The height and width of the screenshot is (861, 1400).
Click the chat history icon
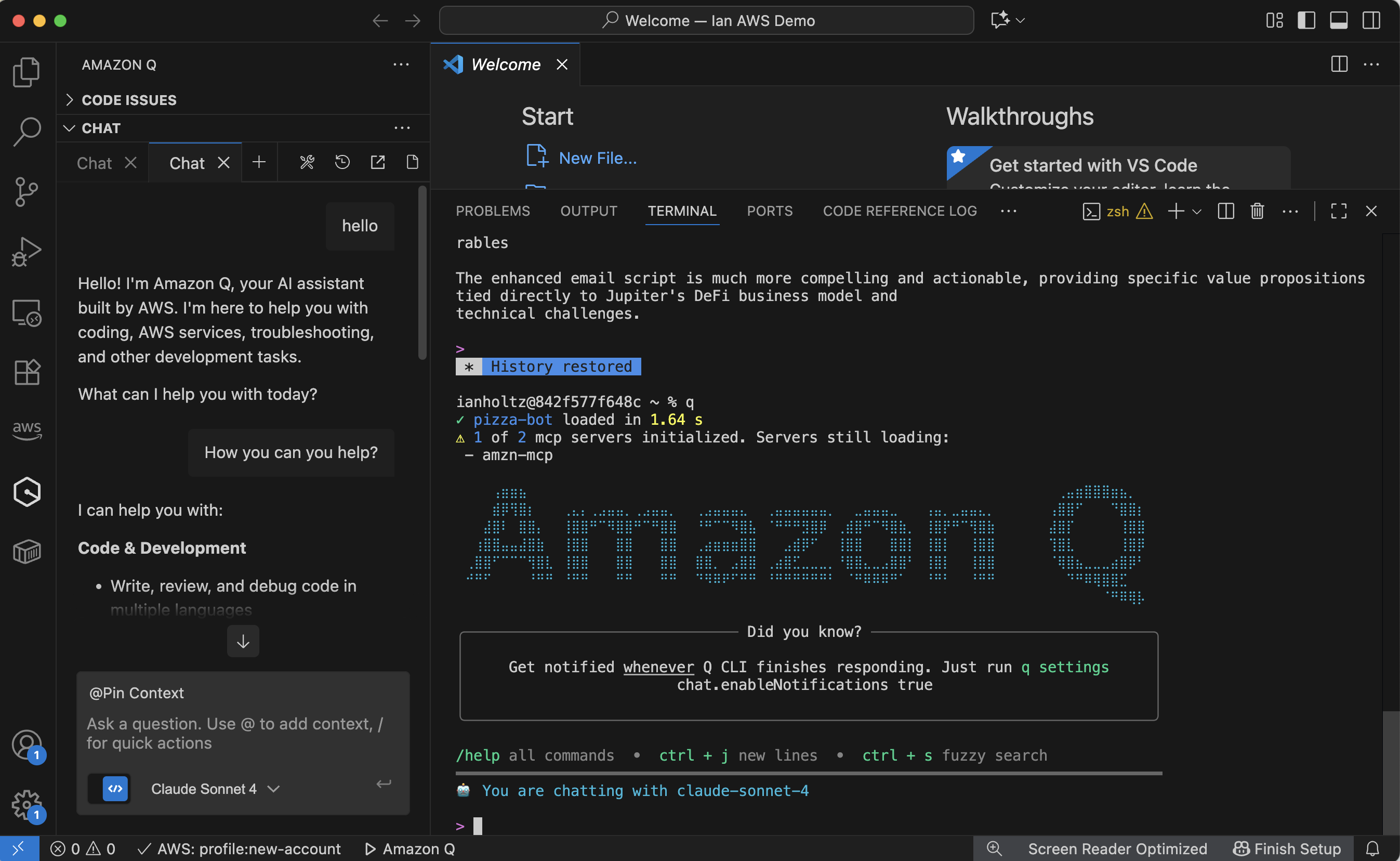click(342, 163)
